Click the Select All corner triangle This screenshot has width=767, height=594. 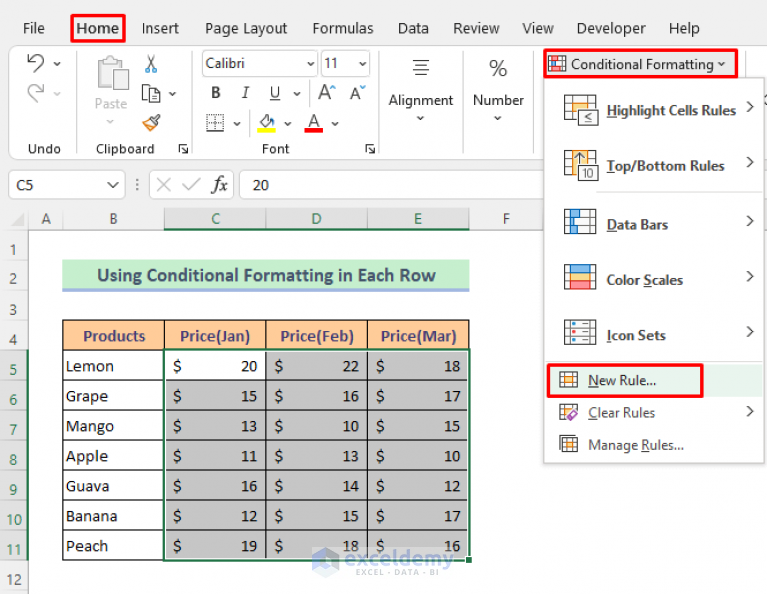[x=18, y=219]
